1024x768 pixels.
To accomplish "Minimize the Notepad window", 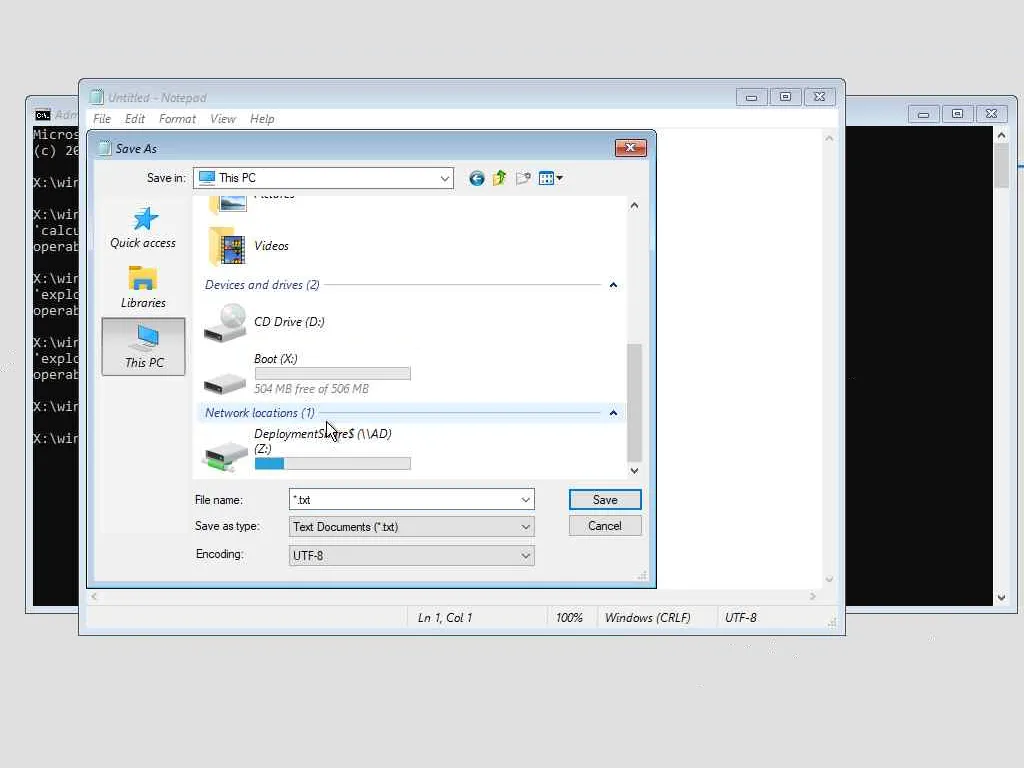I will click(x=752, y=97).
